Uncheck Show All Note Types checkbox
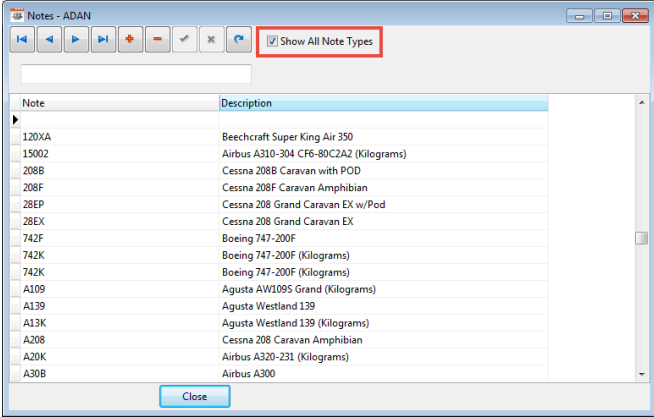The image size is (654, 417). (272, 41)
